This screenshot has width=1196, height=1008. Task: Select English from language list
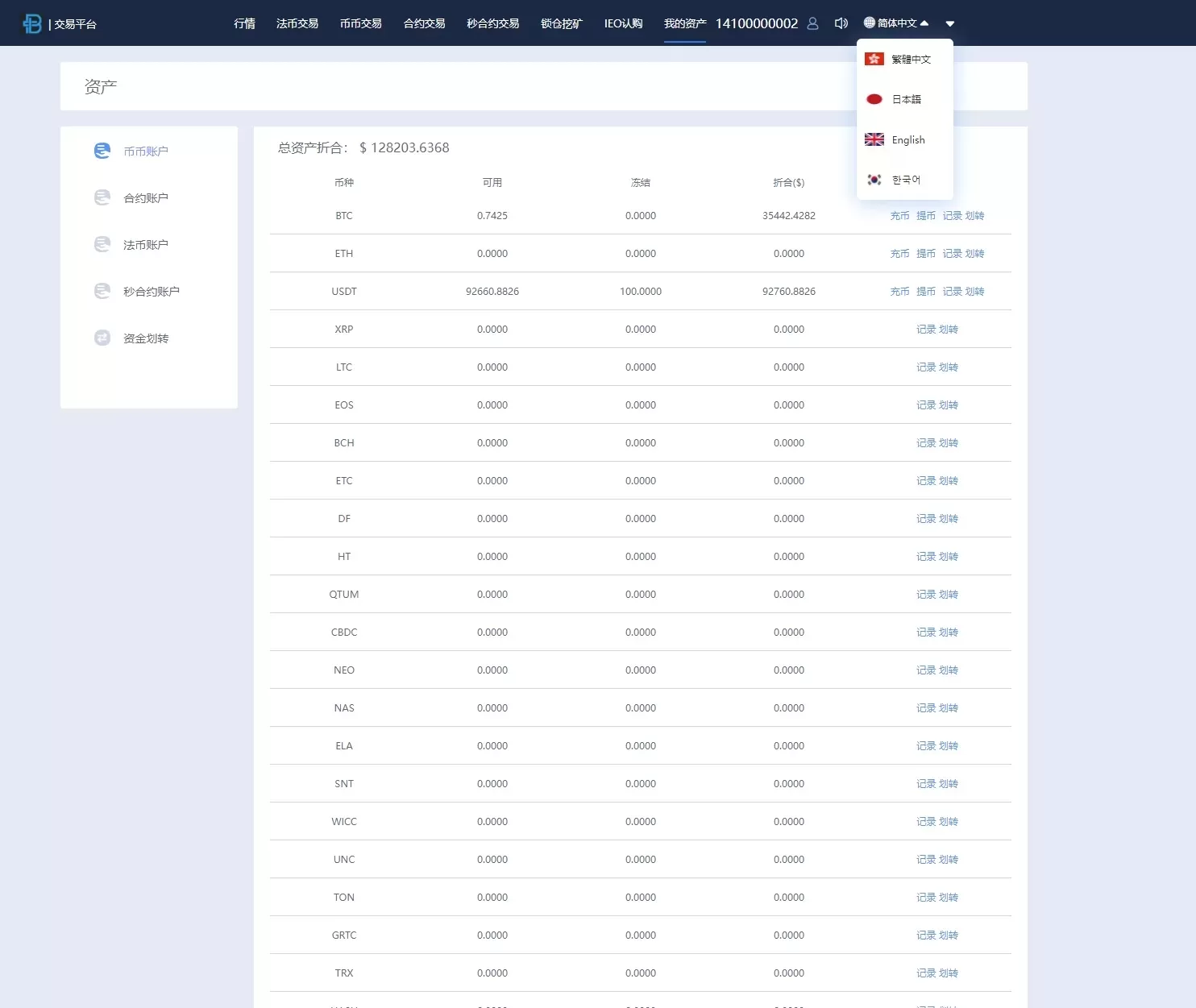907,139
